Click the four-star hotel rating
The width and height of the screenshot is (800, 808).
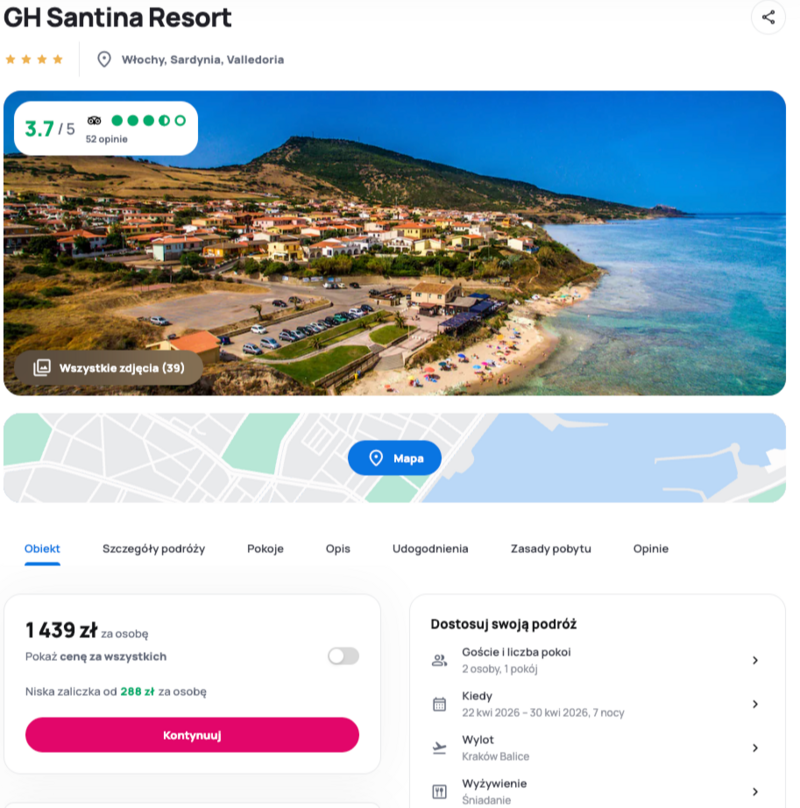(34, 59)
